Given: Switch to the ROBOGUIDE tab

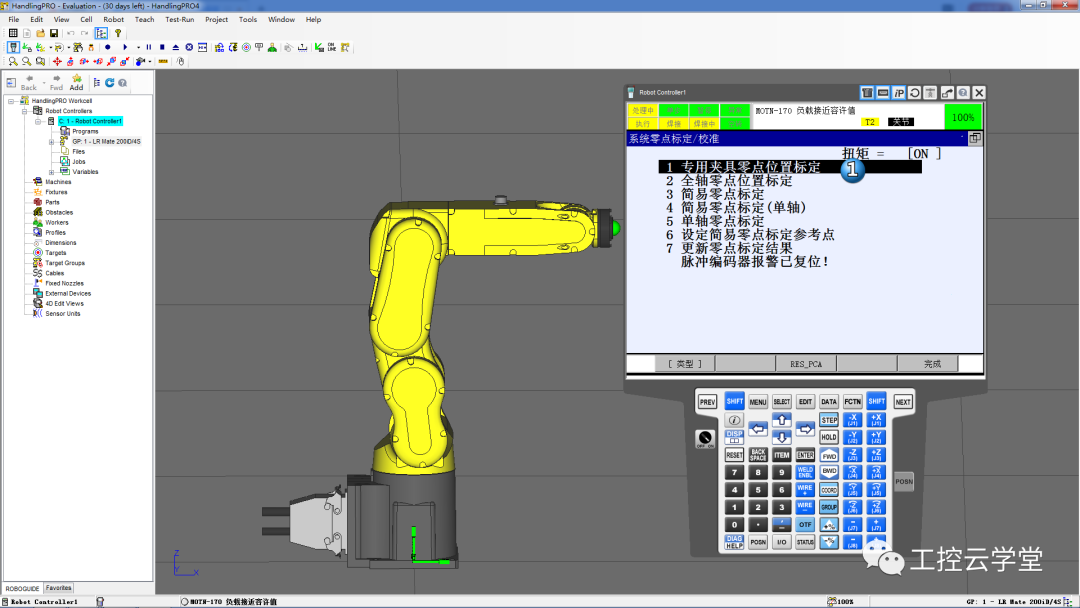Looking at the screenshot, I should pyautogui.click(x=22, y=589).
